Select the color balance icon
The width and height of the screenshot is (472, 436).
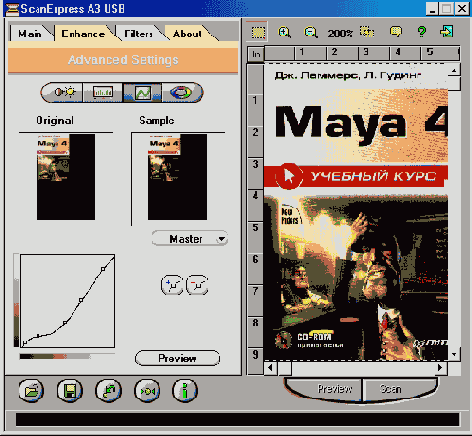click(181, 92)
